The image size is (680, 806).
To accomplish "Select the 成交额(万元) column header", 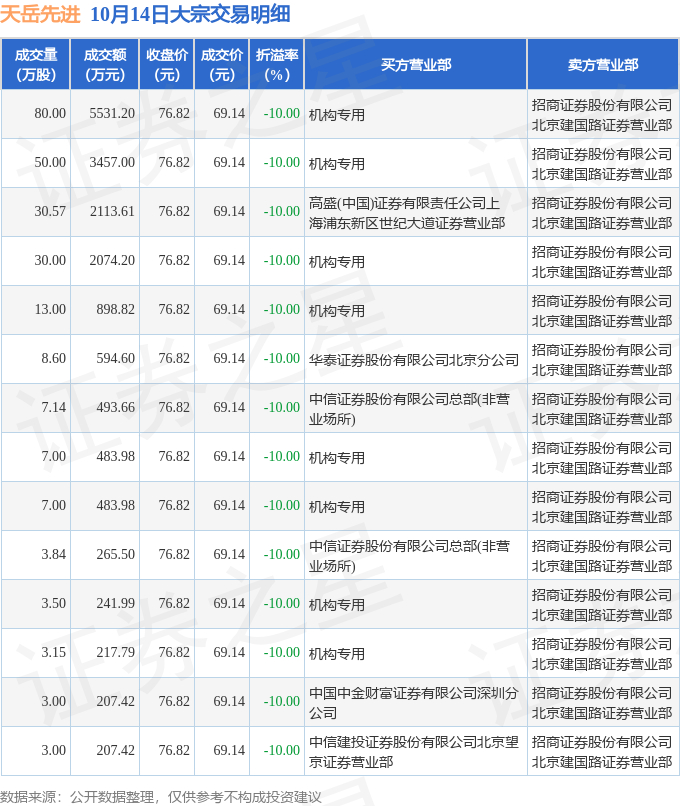I will 105,65.
